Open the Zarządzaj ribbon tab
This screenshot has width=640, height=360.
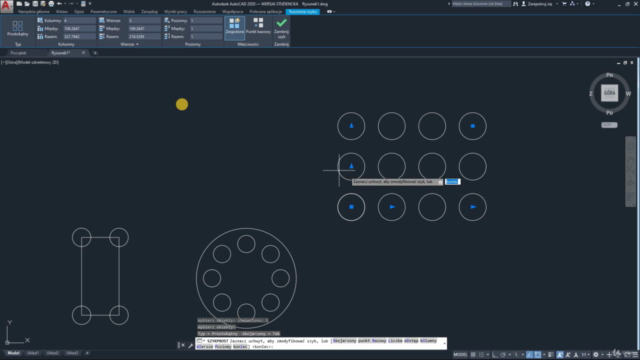point(149,11)
